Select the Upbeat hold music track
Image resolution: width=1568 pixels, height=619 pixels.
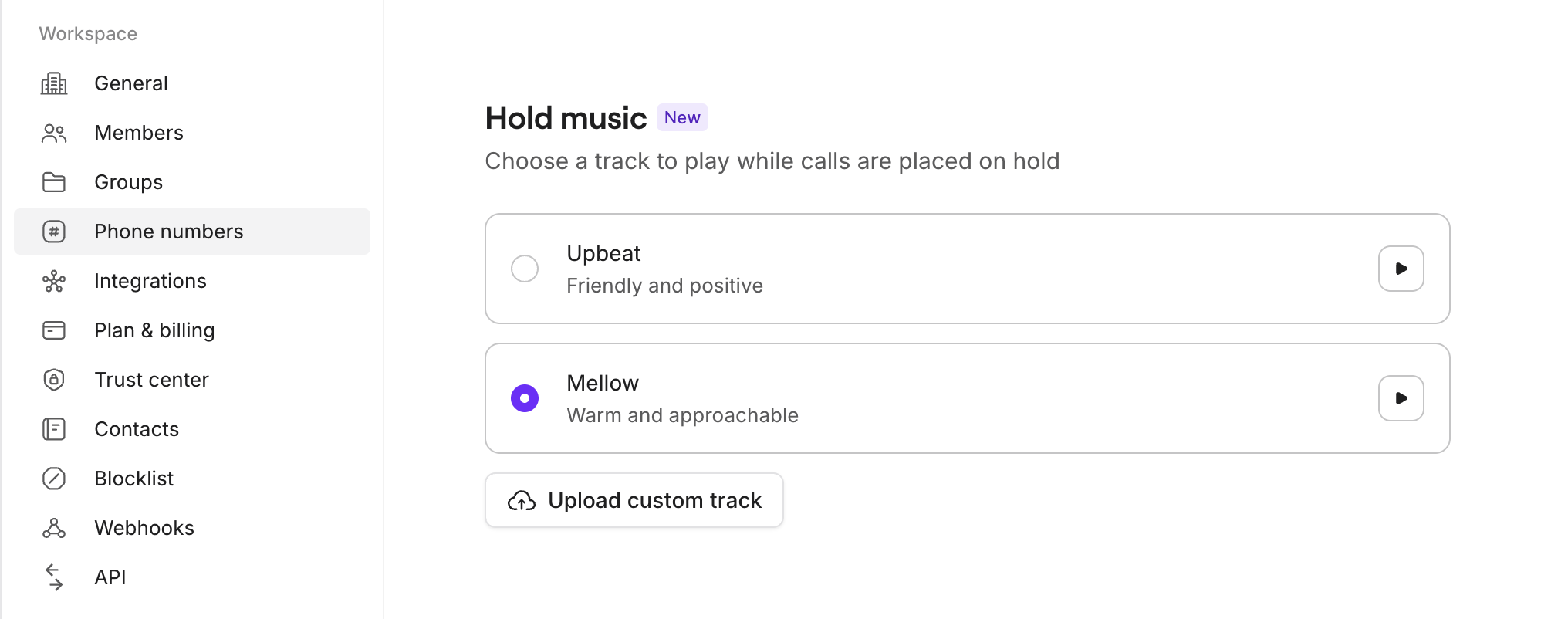(525, 268)
